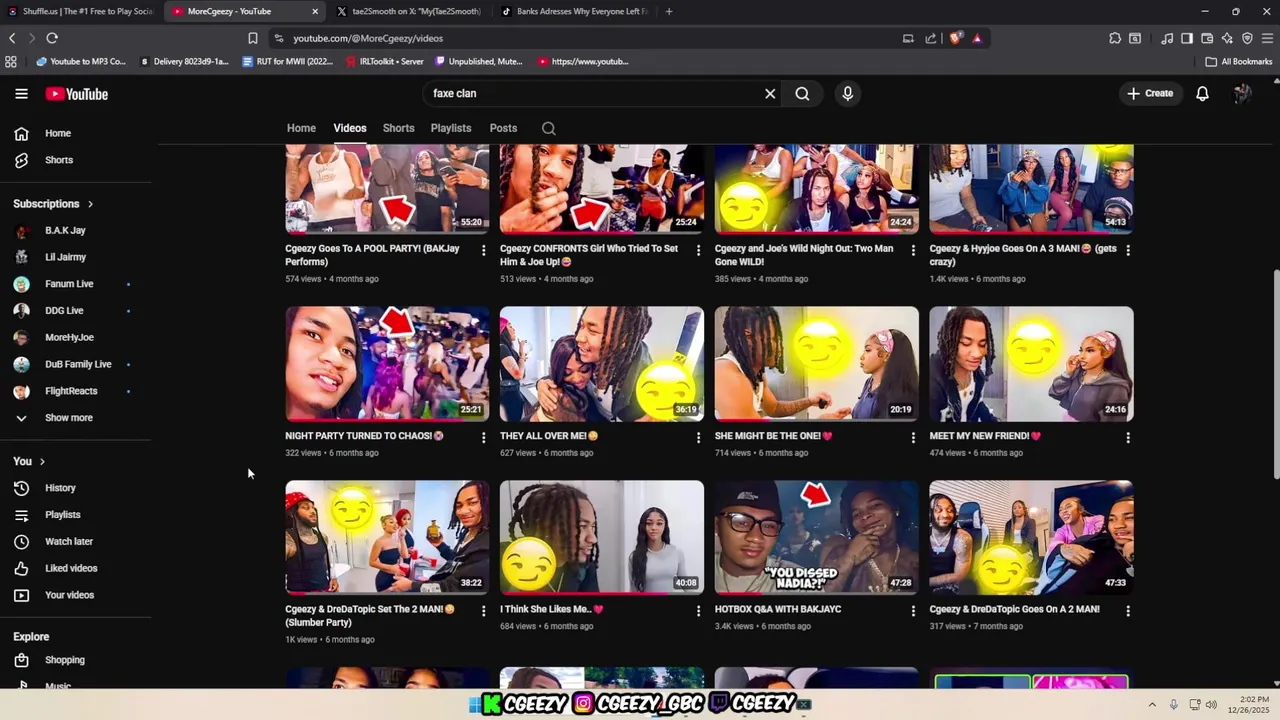Open more options for 3 MAN video
1280x720 pixels.
click(x=1128, y=250)
